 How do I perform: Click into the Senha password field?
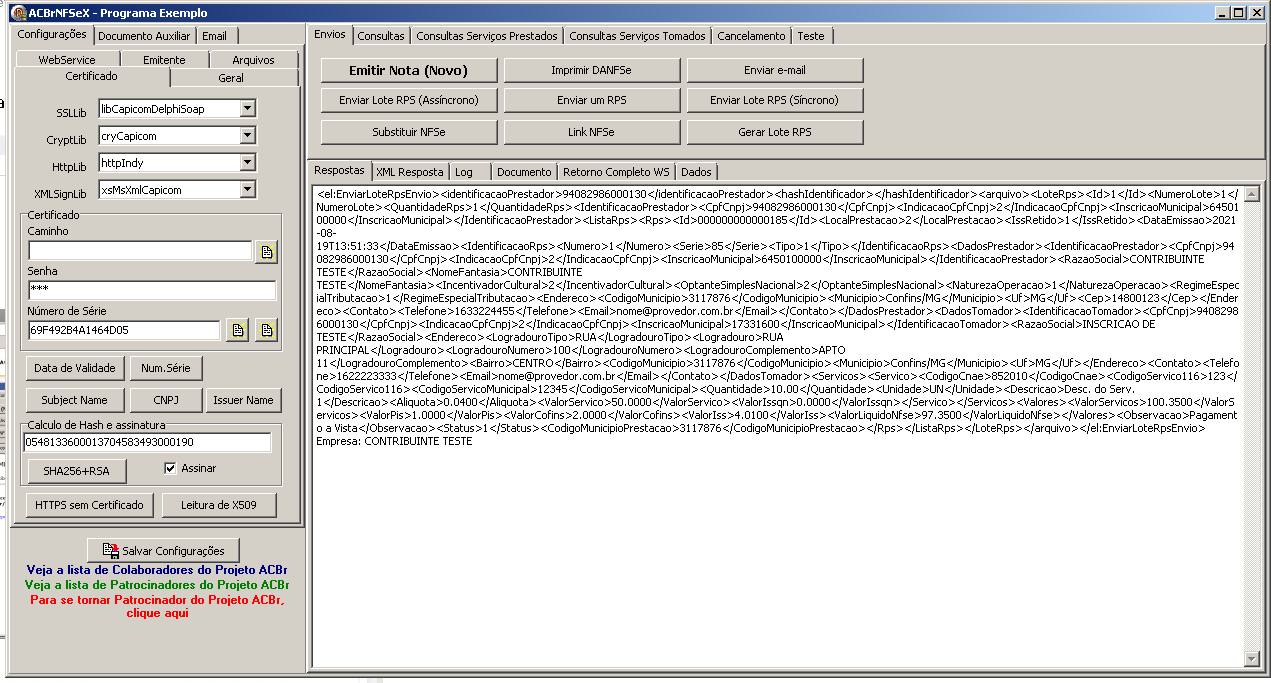(152, 290)
